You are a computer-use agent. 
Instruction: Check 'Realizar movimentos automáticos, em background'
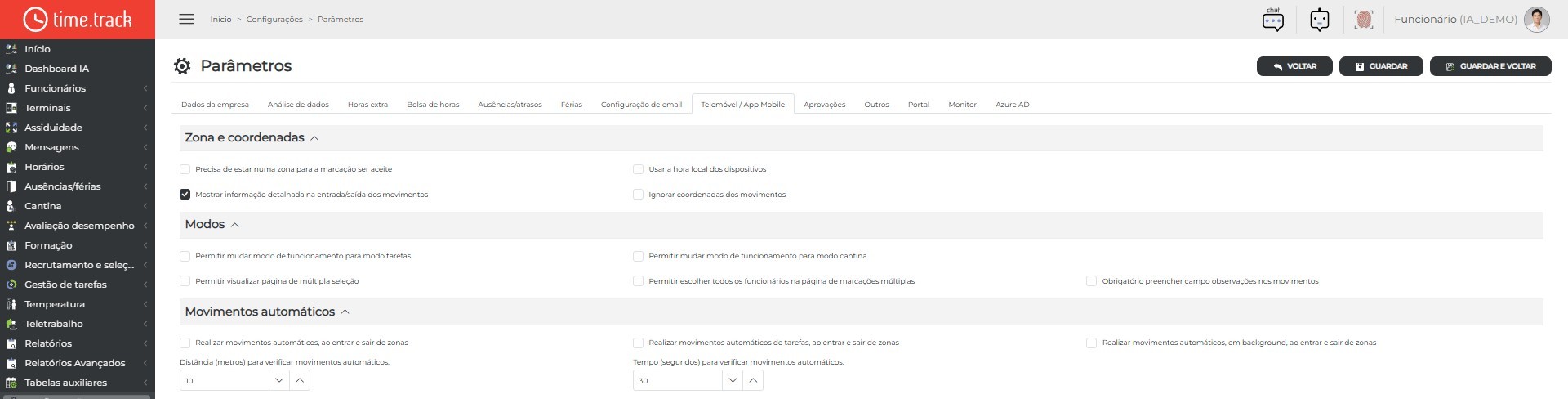coord(1091,343)
